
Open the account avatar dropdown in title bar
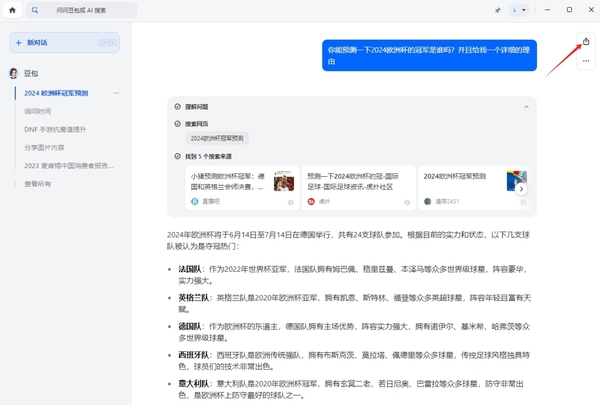click(x=519, y=10)
